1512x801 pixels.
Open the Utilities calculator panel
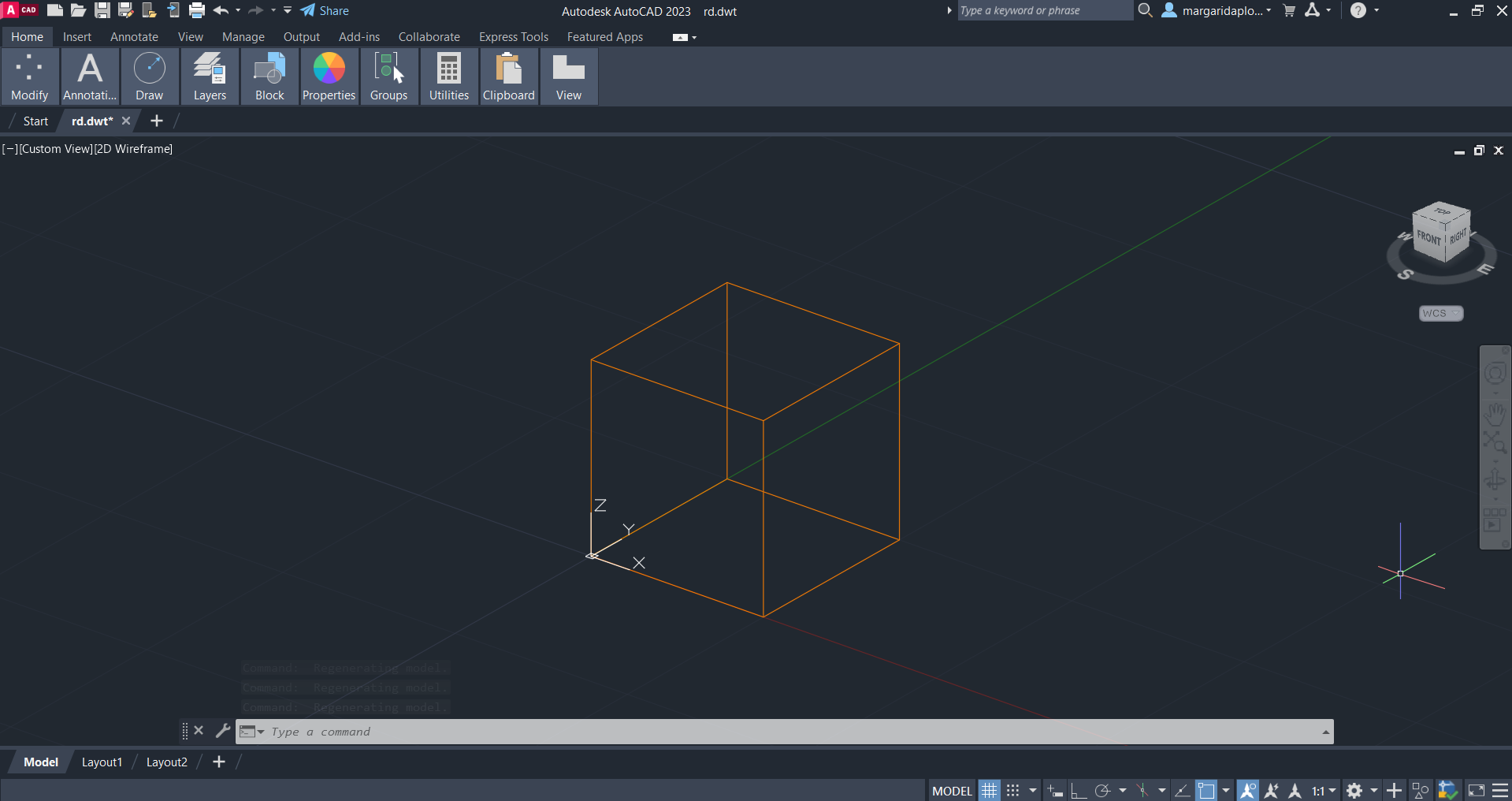pyautogui.click(x=449, y=76)
